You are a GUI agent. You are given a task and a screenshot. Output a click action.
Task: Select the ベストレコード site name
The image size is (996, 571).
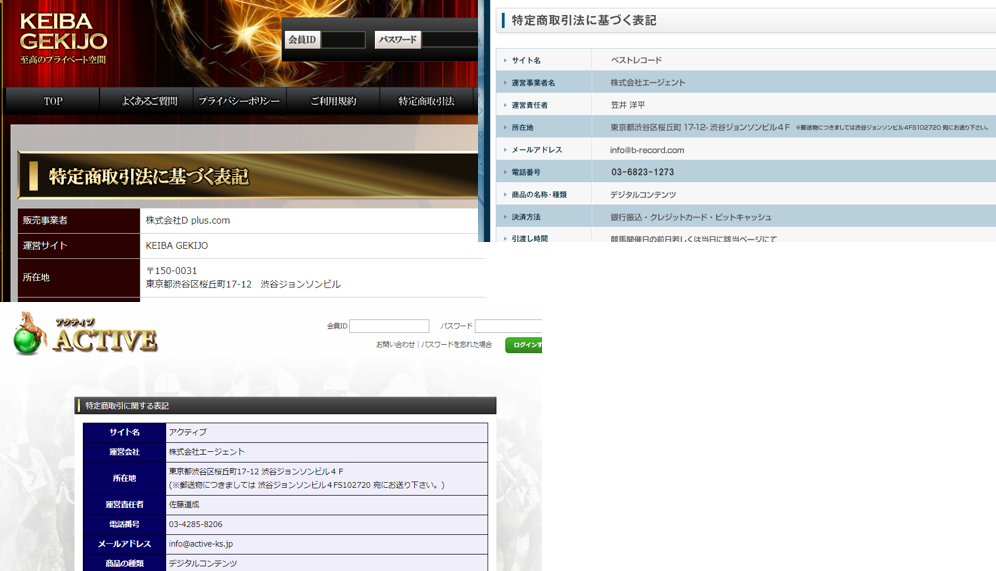point(636,60)
